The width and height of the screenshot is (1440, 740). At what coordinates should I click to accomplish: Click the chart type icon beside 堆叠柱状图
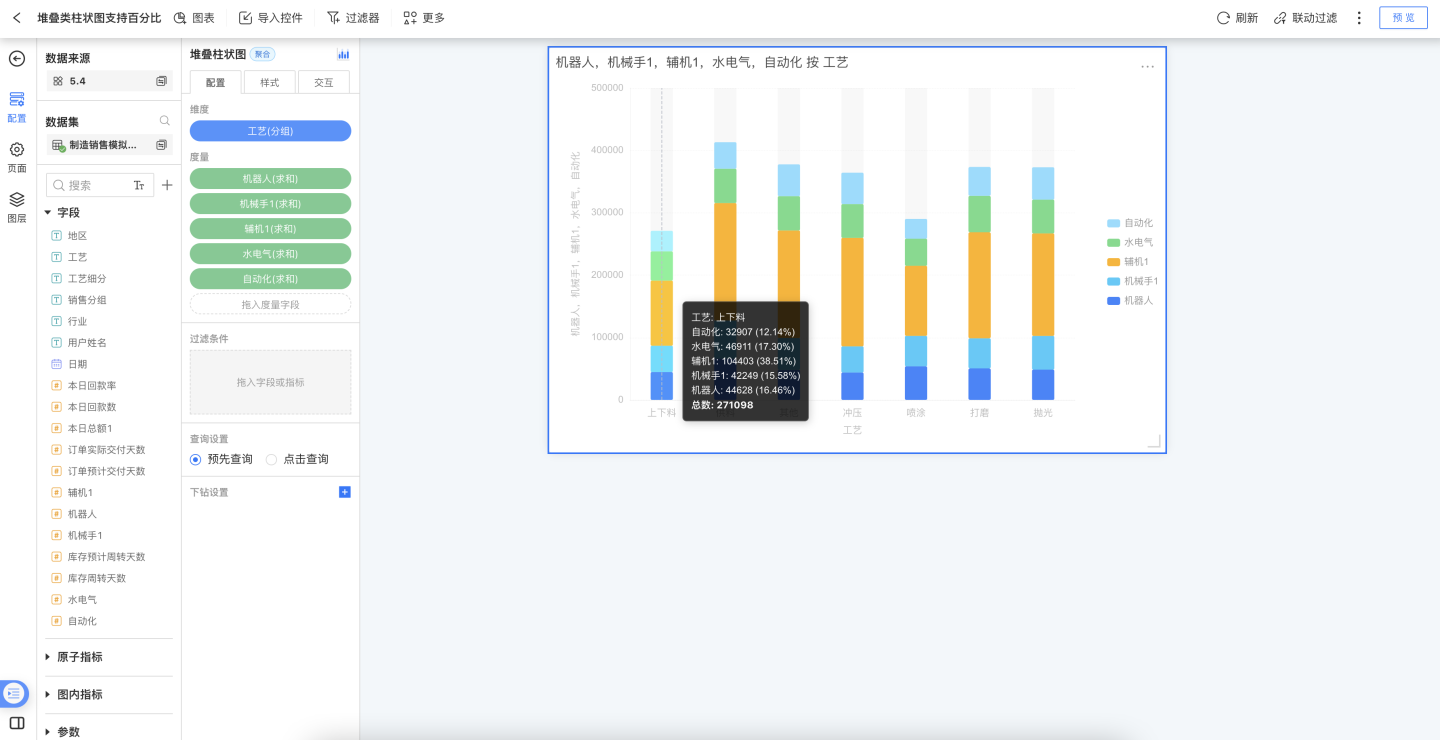tap(344, 55)
